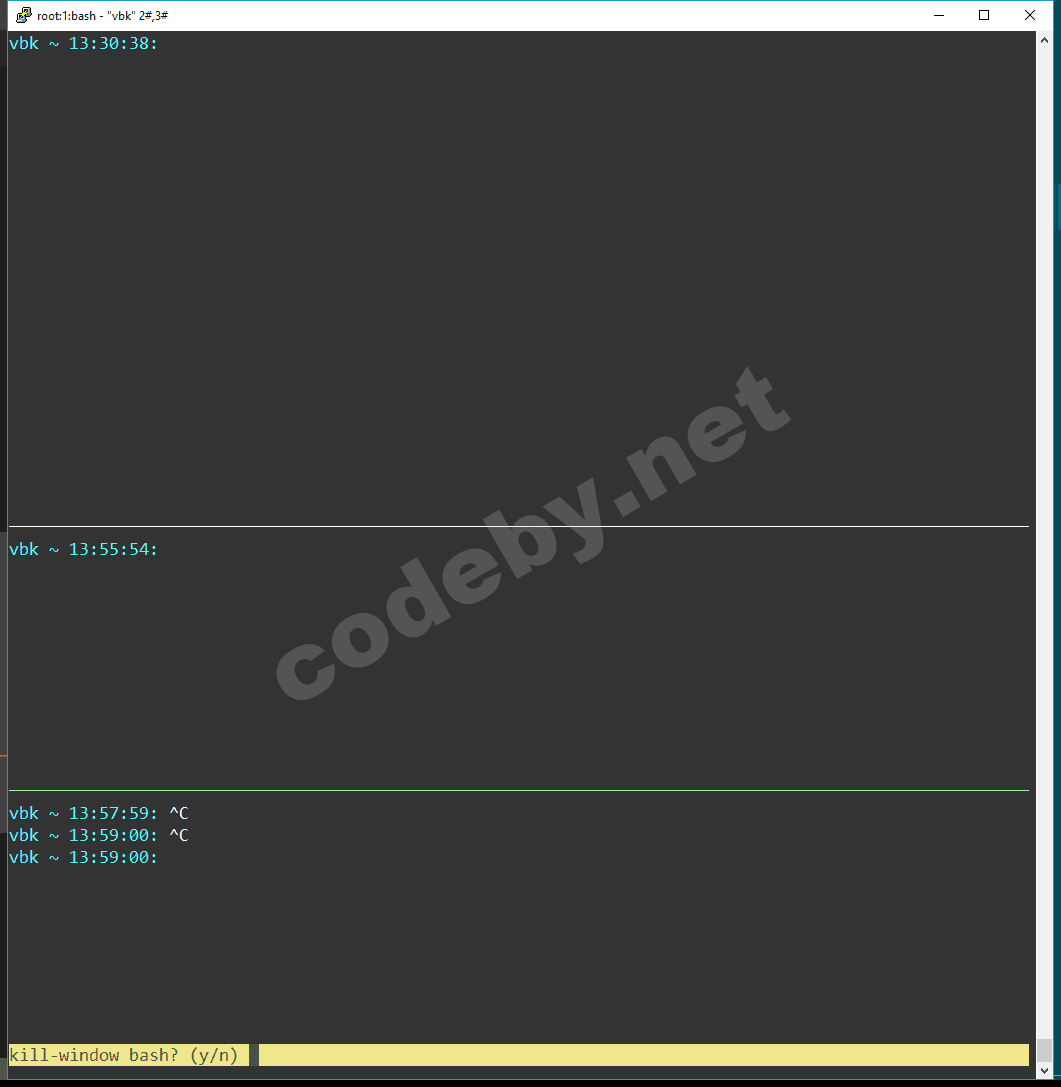Minimize the PuTTY terminal window

pyautogui.click(x=939, y=15)
